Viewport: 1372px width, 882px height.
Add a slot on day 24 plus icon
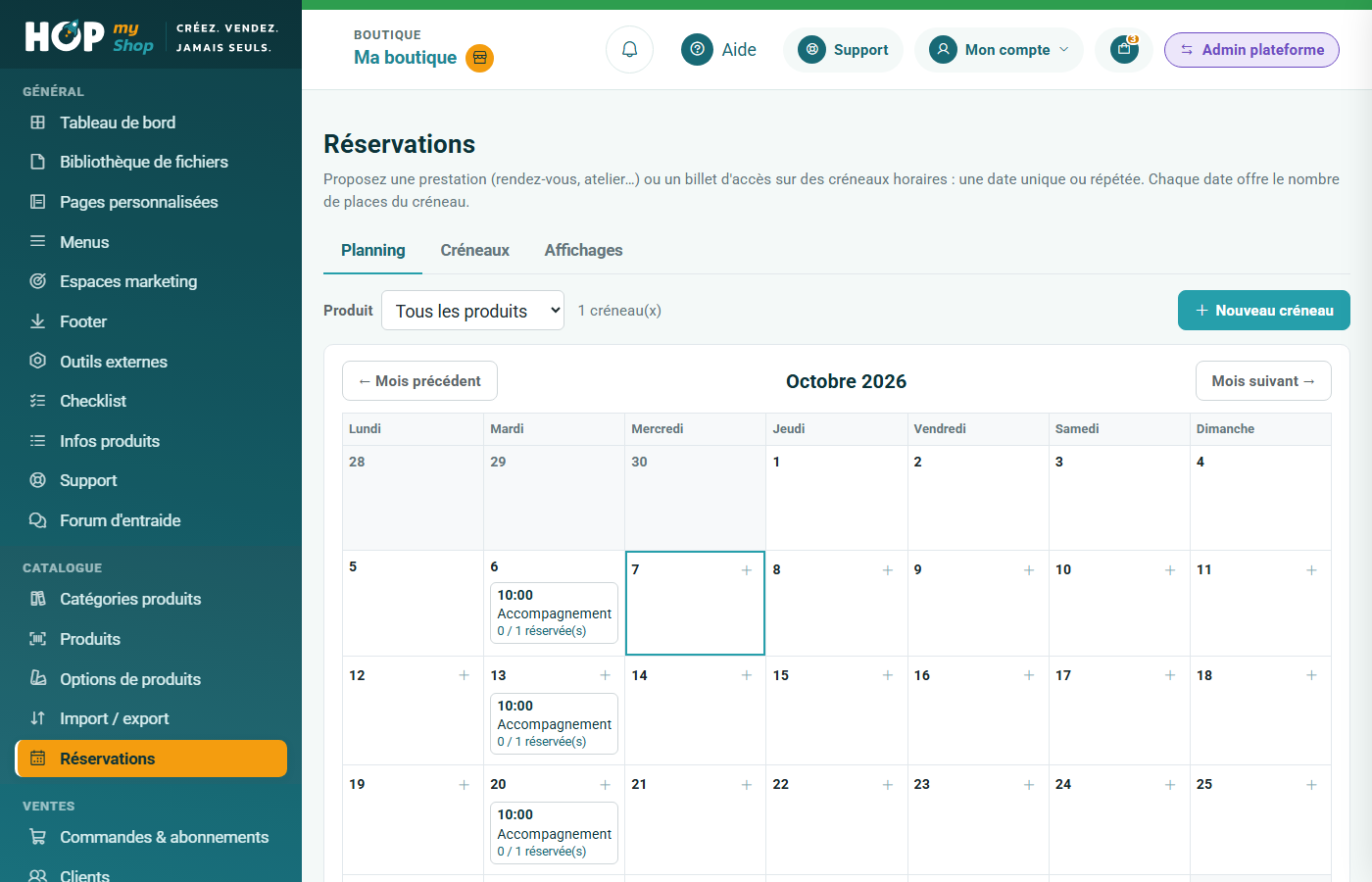tap(1170, 785)
